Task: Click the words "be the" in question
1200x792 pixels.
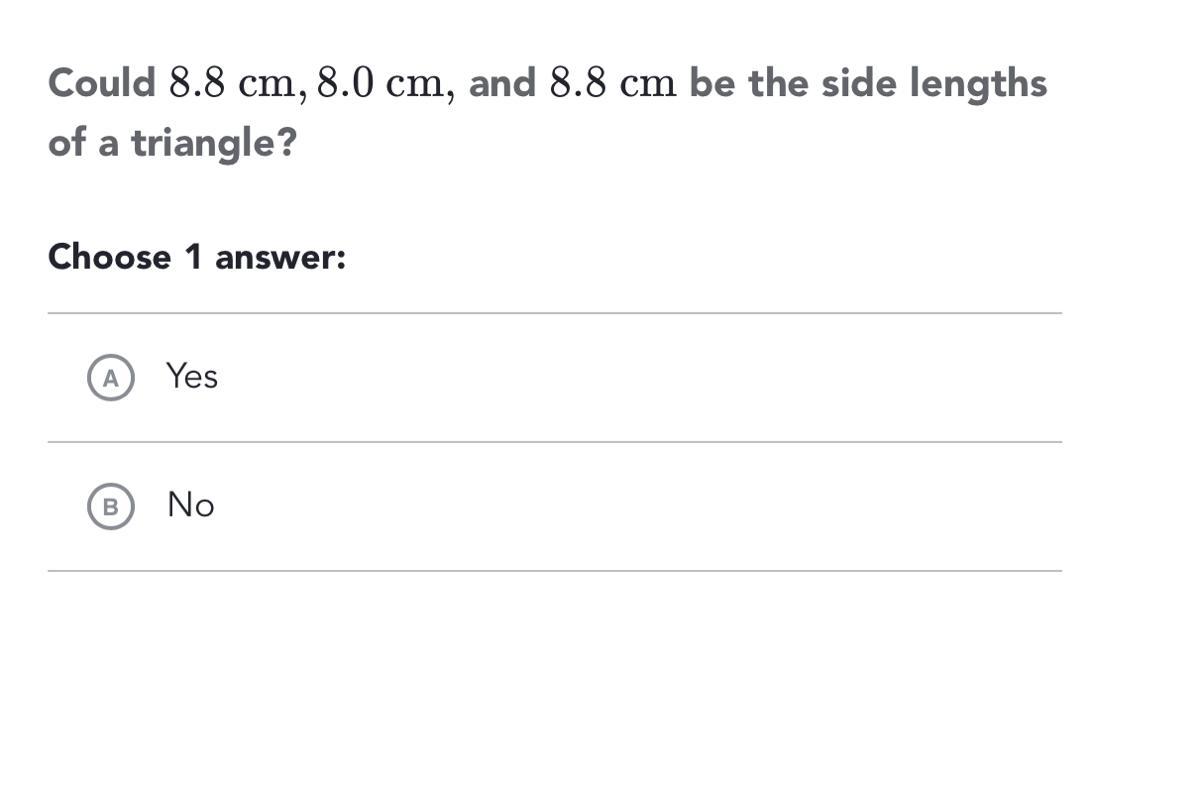Action: pos(750,83)
